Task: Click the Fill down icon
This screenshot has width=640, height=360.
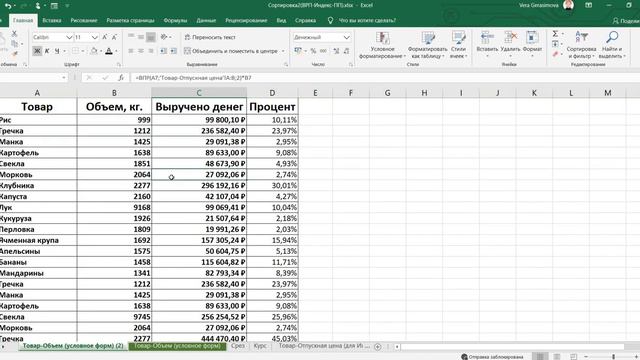Action: pos(555,44)
